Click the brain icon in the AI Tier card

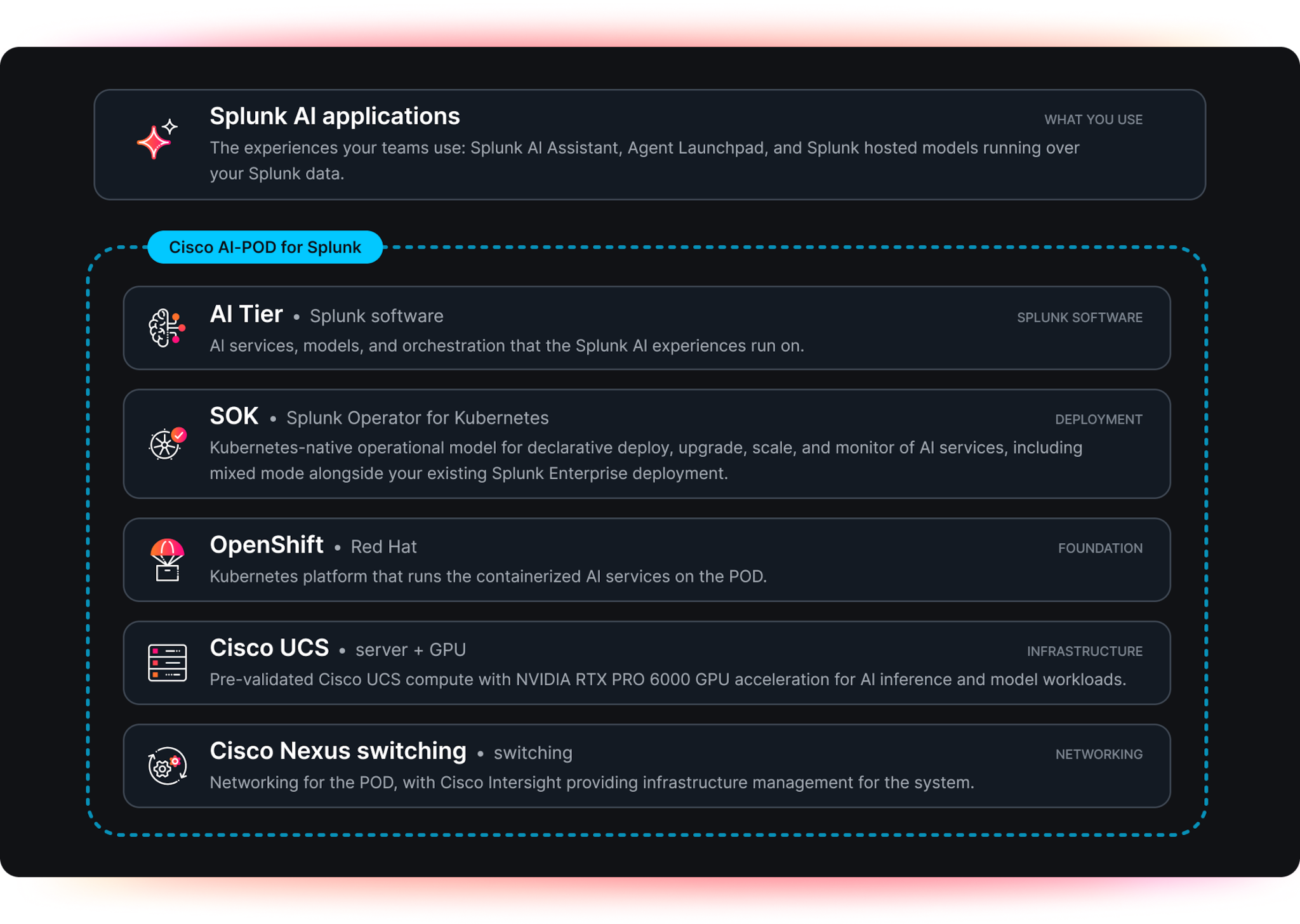[x=167, y=327]
